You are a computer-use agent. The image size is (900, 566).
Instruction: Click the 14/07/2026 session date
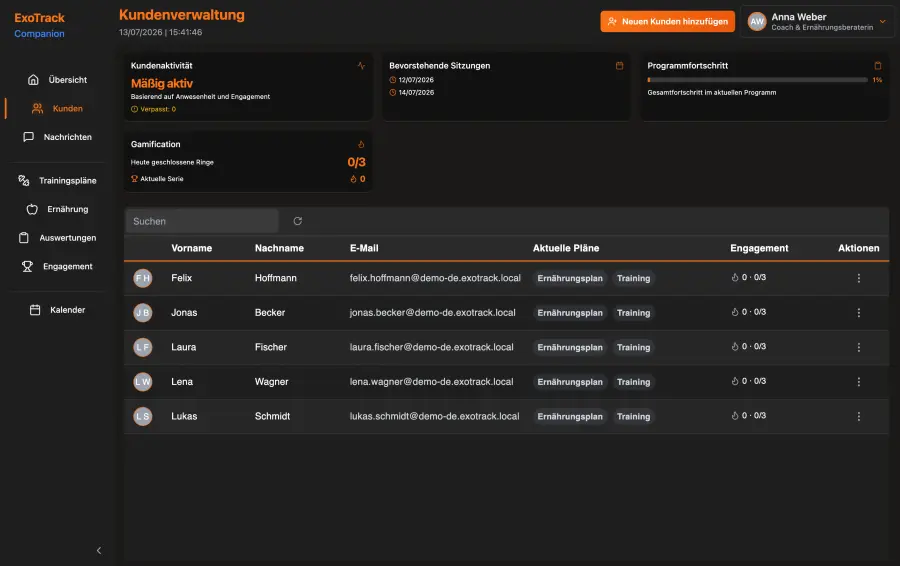coord(416,92)
